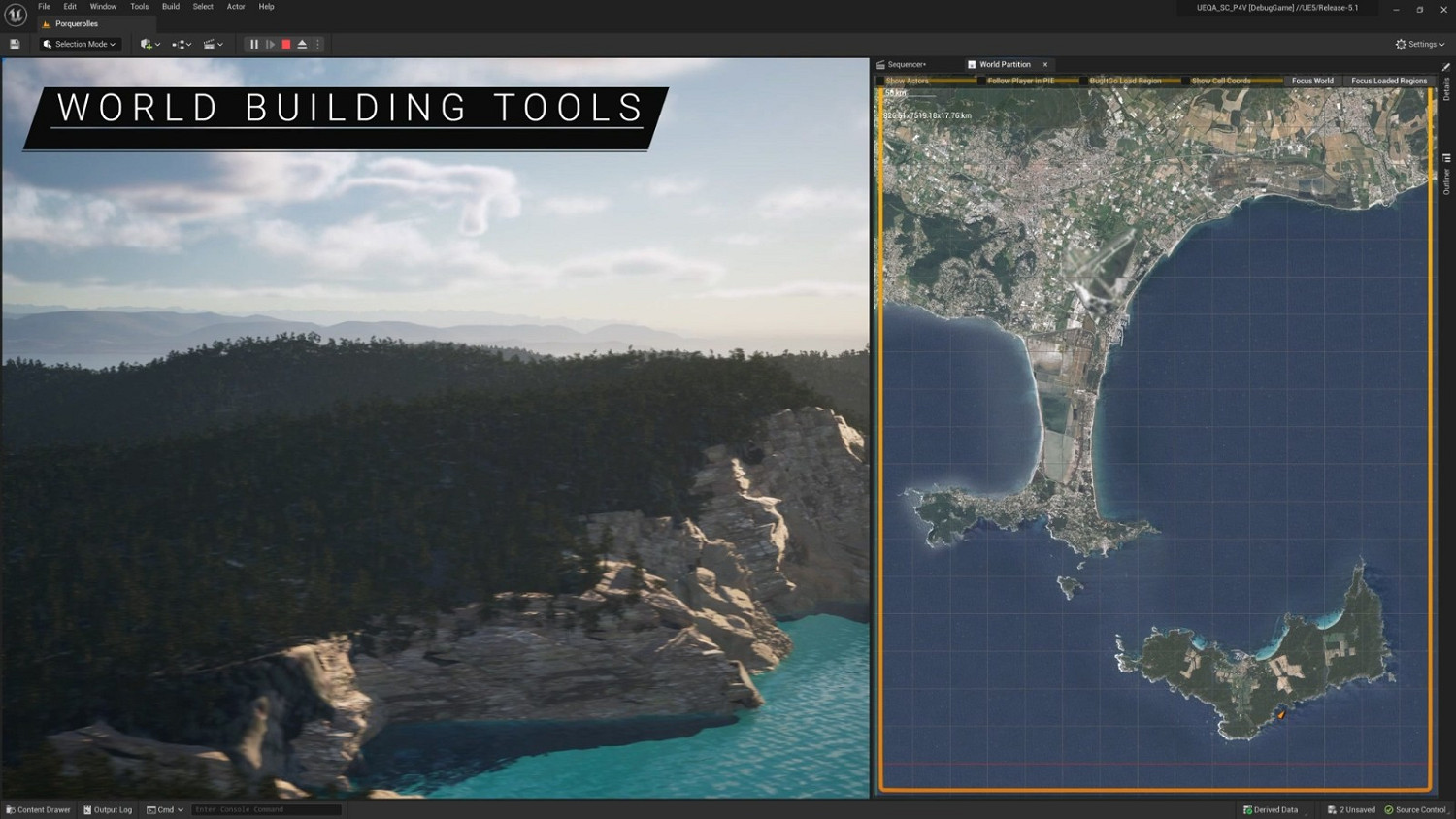1456x819 pixels.
Task: Click the Save icon in the toolbar
Action: coord(15,45)
